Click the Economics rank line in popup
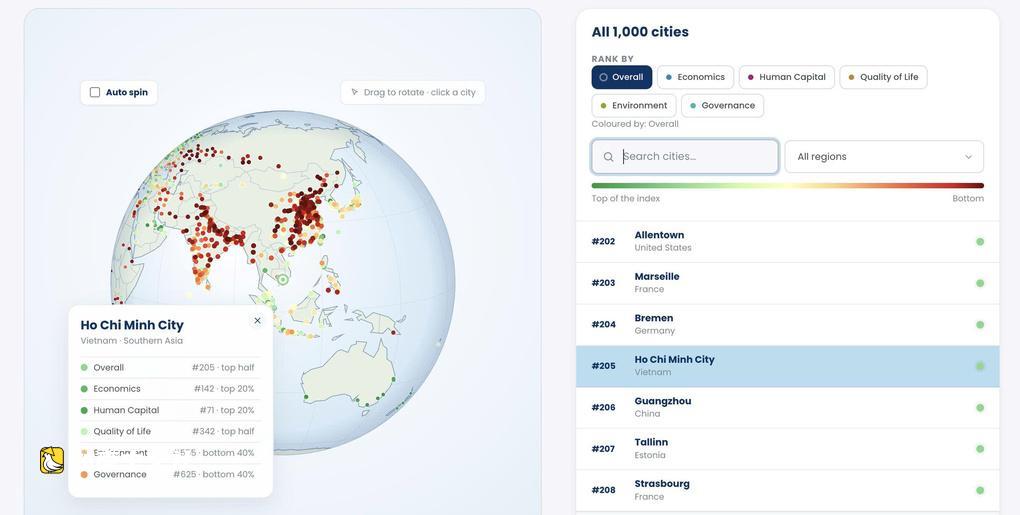The image size is (1020, 515). coord(170,389)
